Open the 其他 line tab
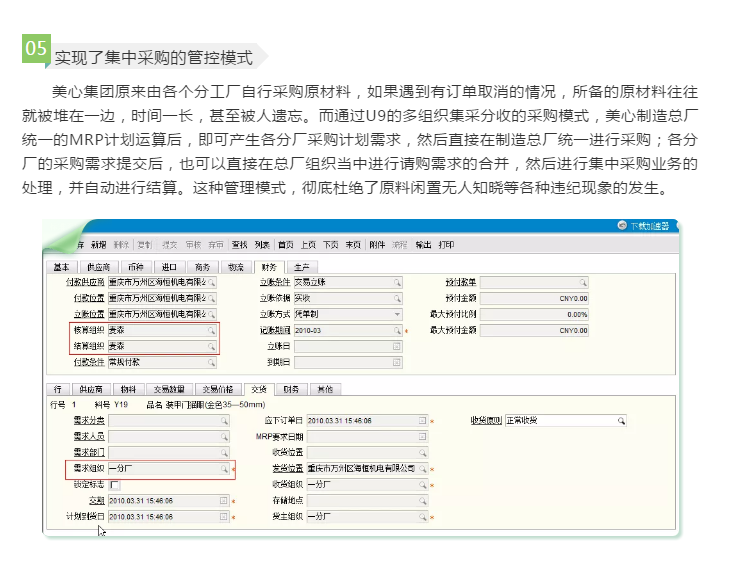Viewport: 730px width, 568px height. coord(325,389)
